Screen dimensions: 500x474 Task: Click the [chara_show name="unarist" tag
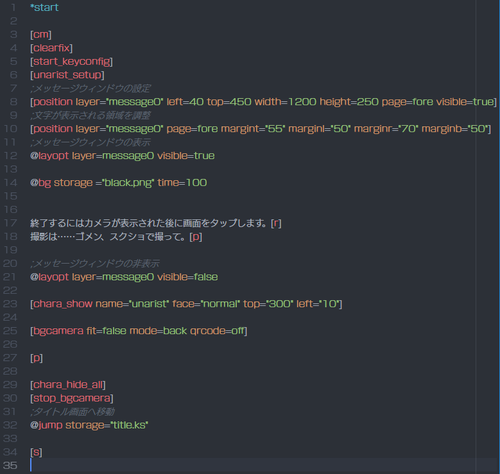pos(100,304)
